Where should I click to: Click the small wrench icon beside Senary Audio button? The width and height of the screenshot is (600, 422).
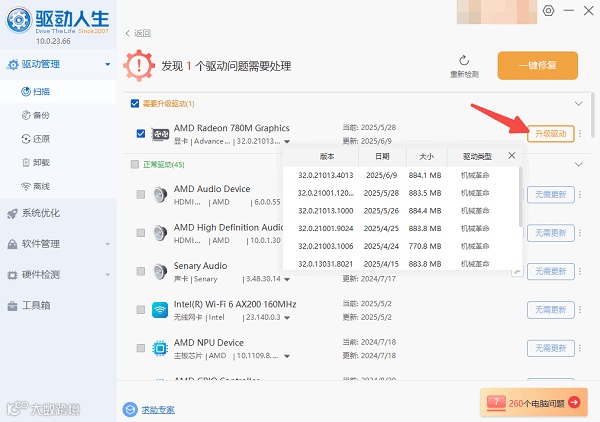[517, 271]
